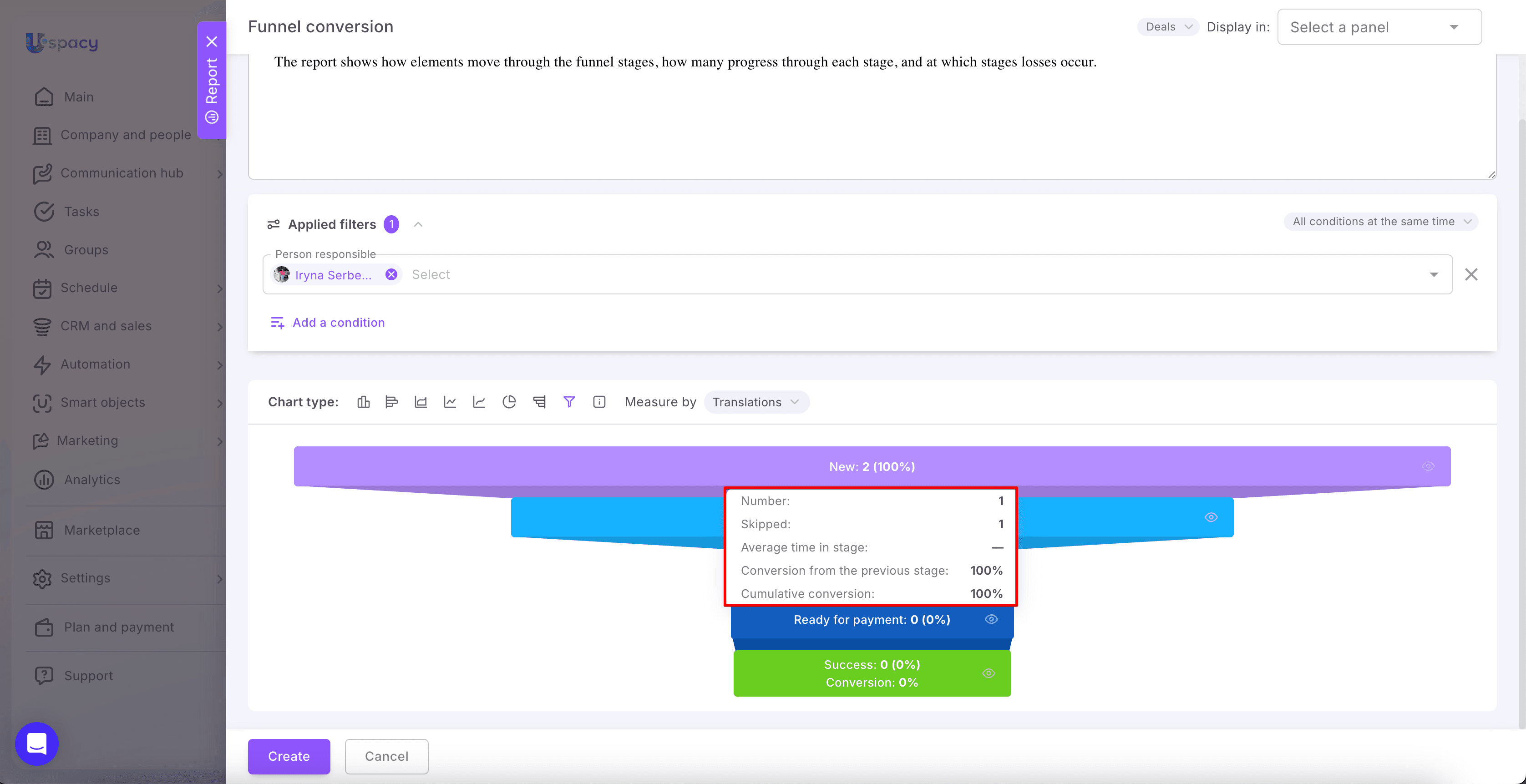The width and height of the screenshot is (1526, 784).
Task: Click the Applied filters sliders icon
Action: 273,224
